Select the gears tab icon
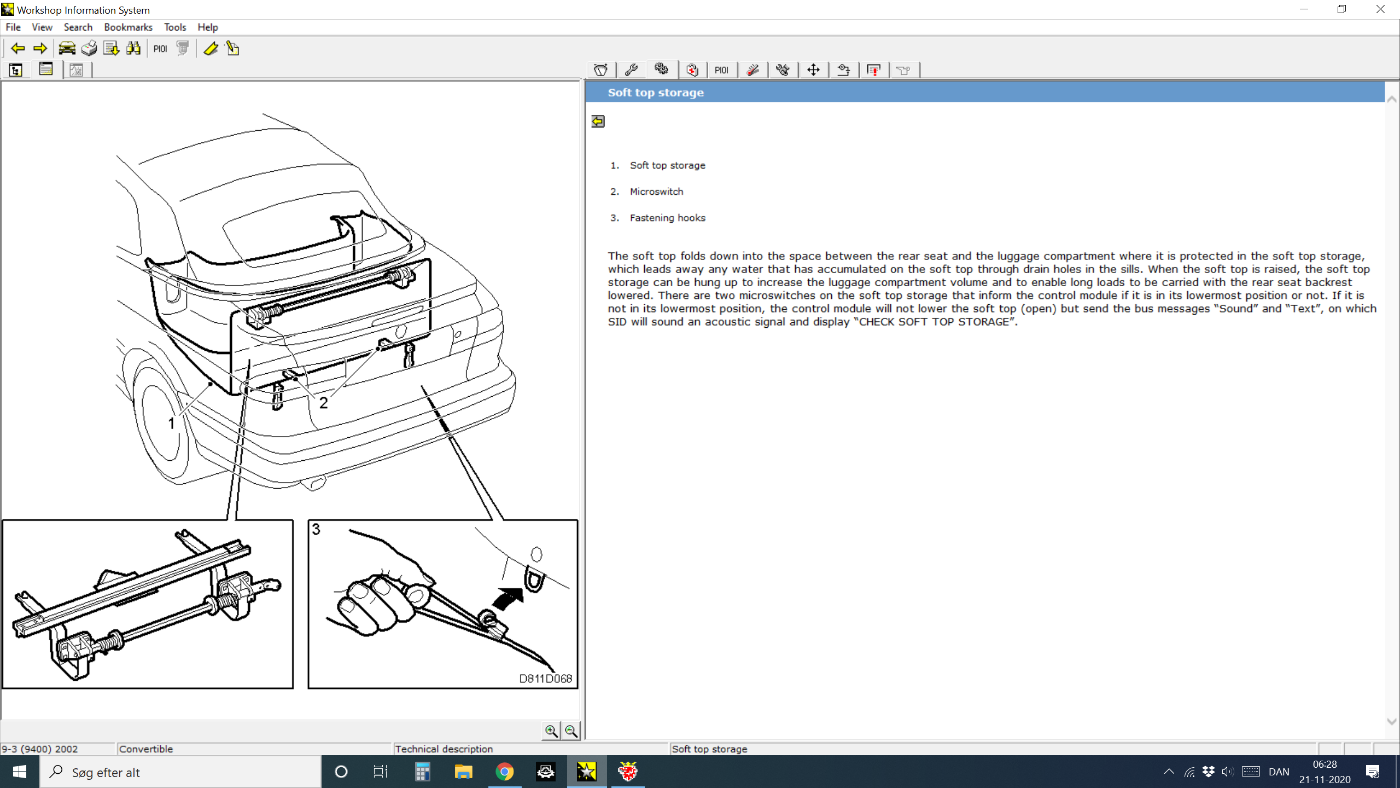 coord(661,70)
